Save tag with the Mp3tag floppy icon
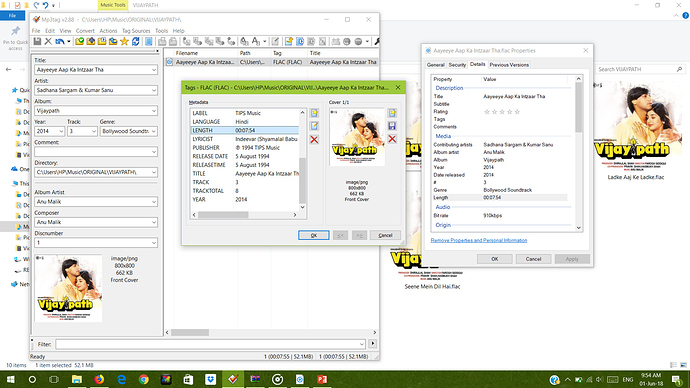Screen dimensions: 690x388 [37, 41]
